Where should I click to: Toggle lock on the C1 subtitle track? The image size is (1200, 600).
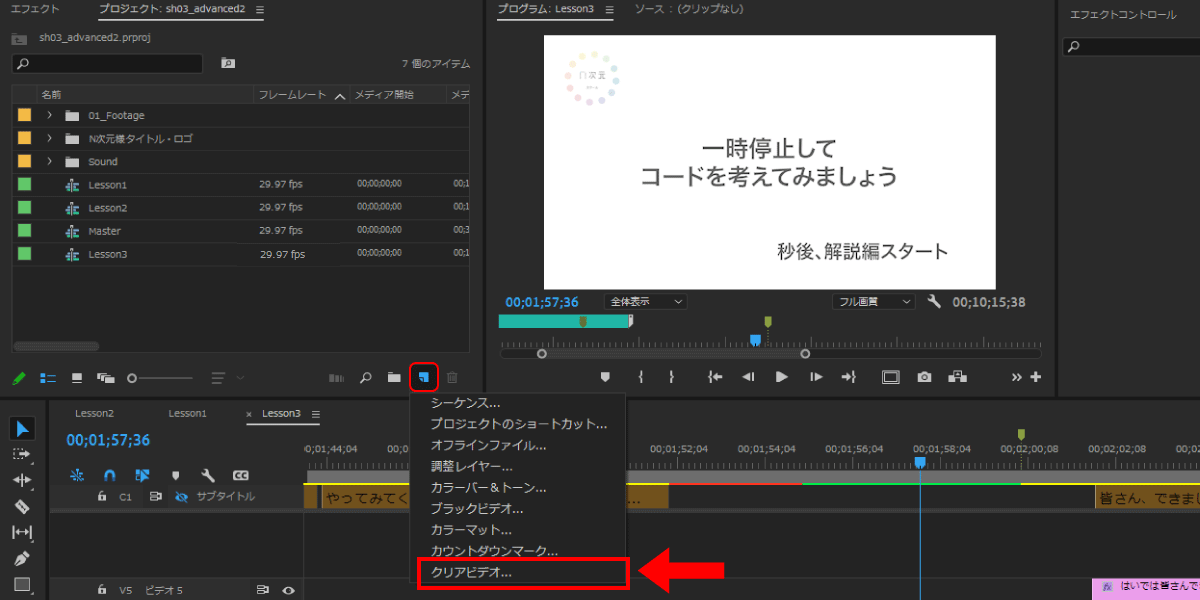[x=101, y=496]
